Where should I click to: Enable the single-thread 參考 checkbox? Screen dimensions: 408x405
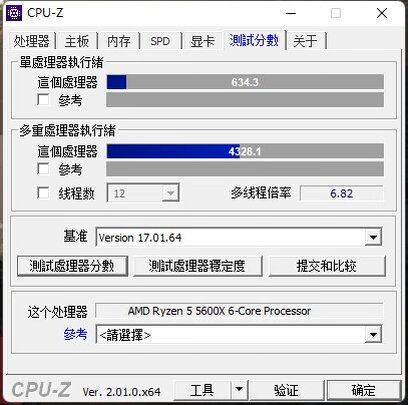point(43,99)
